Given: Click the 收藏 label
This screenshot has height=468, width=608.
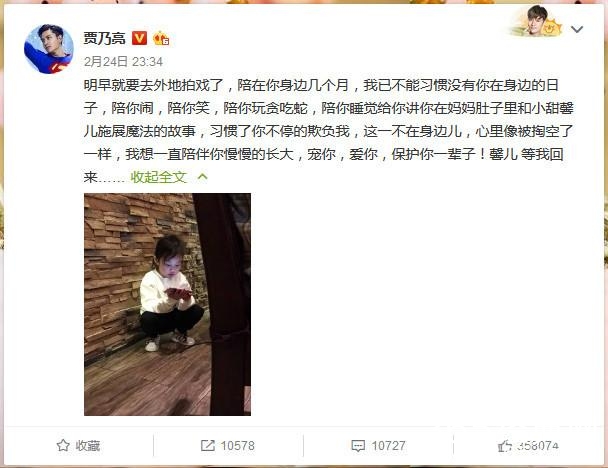Looking at the screenshot, I should tap(88, 446).
